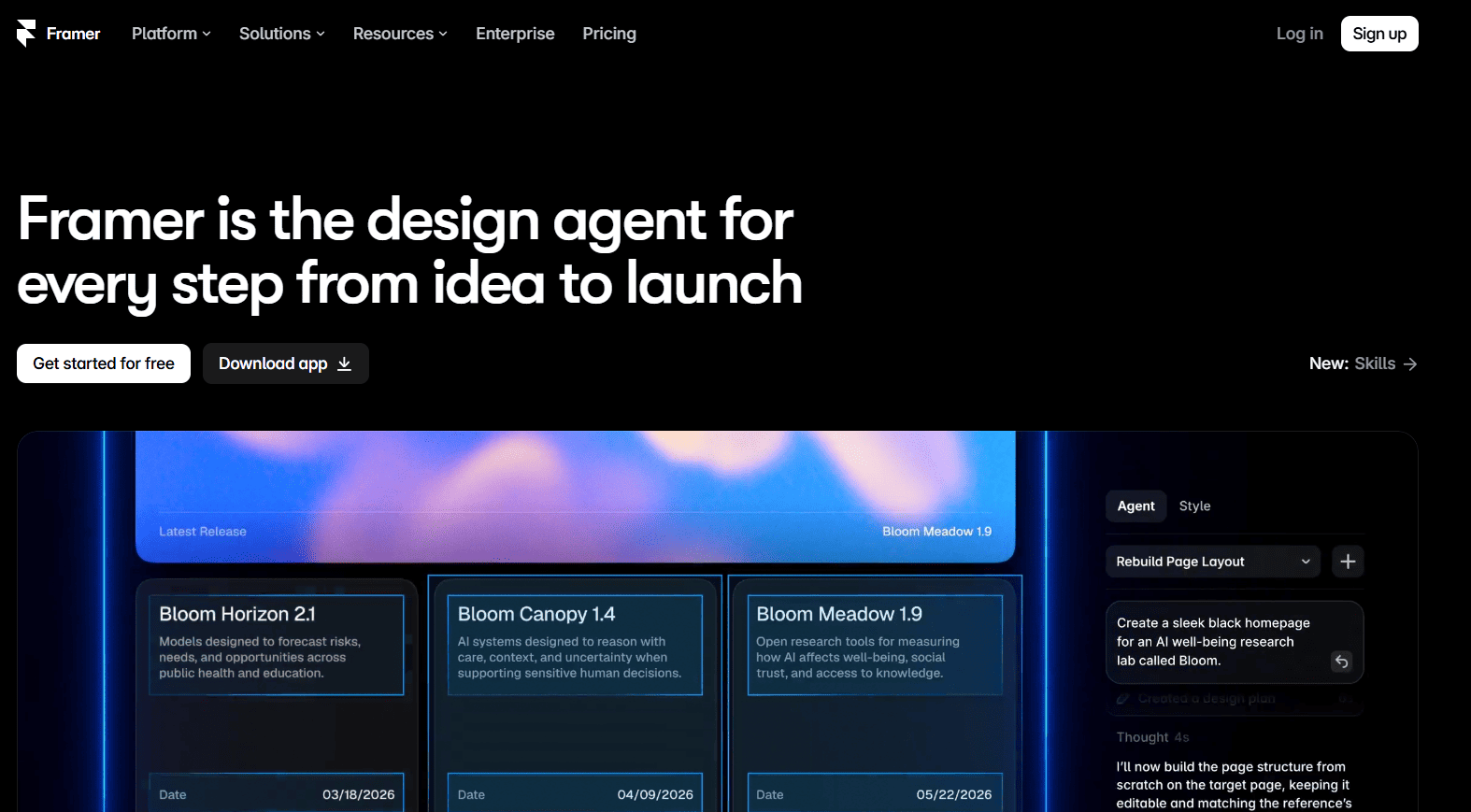Click the Framer brand name
The image size is (1471, 812).
74,34
